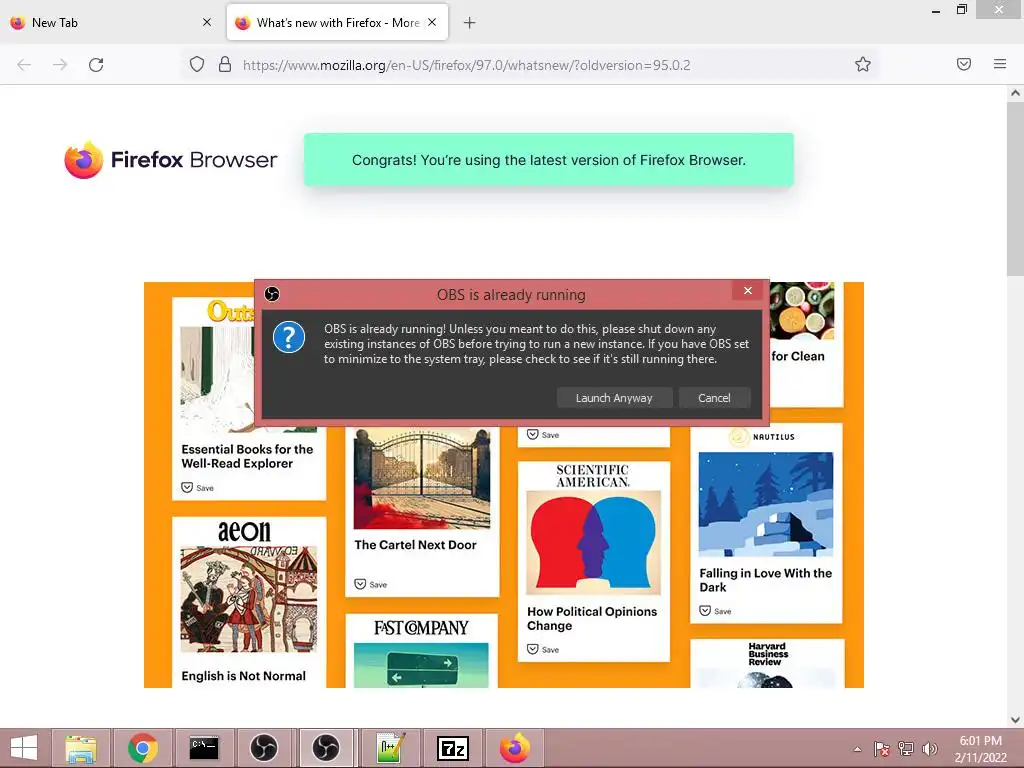Cancel the OBS already running dialog
Viewport: 1024px width, 768px height.
coord(714,398)
